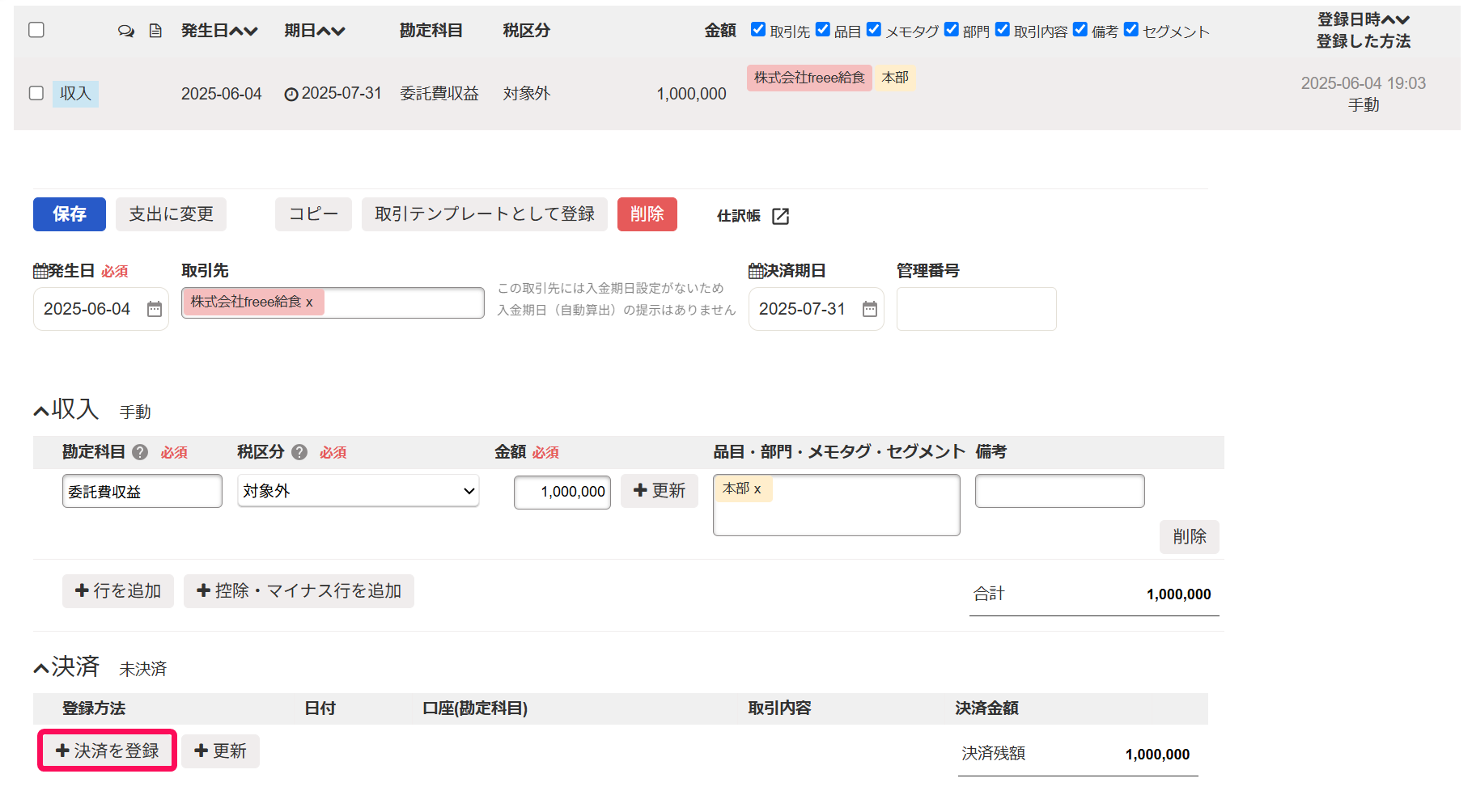Click 株式会社freee給食 tag in transaction row
The height and width of the screenshot is (812, 1472).
[x=809, y=78]
